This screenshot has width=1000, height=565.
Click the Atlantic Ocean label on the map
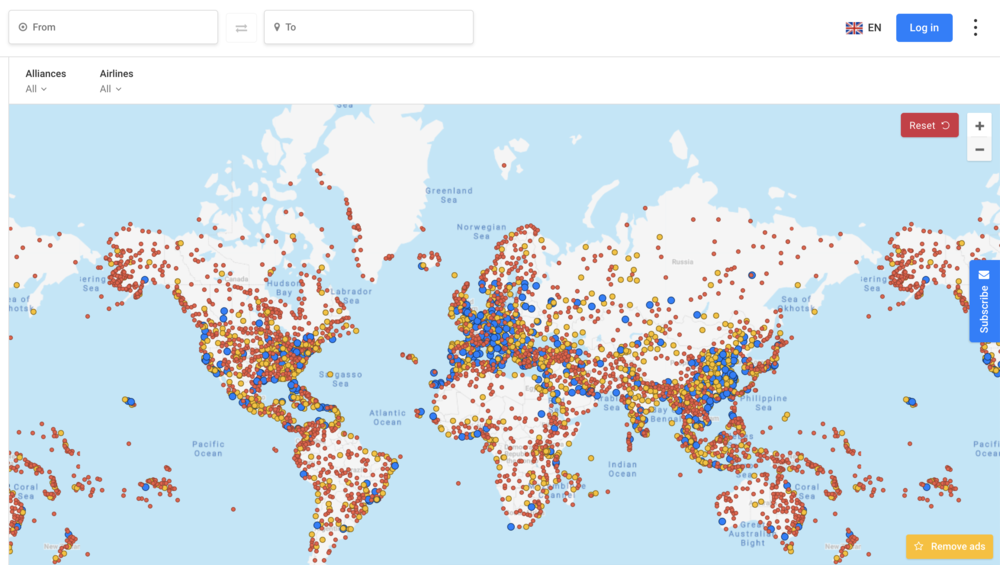(x=388, y=417)
